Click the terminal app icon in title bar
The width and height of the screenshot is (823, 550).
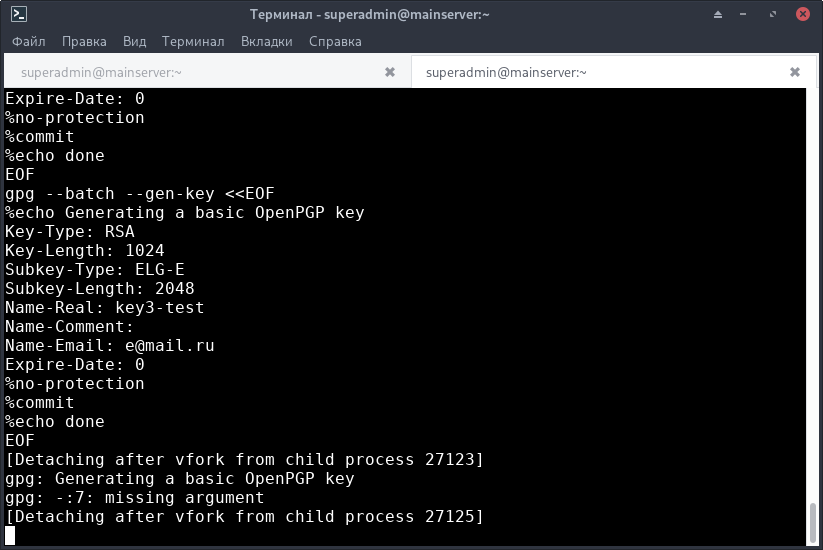click(19, 15)
